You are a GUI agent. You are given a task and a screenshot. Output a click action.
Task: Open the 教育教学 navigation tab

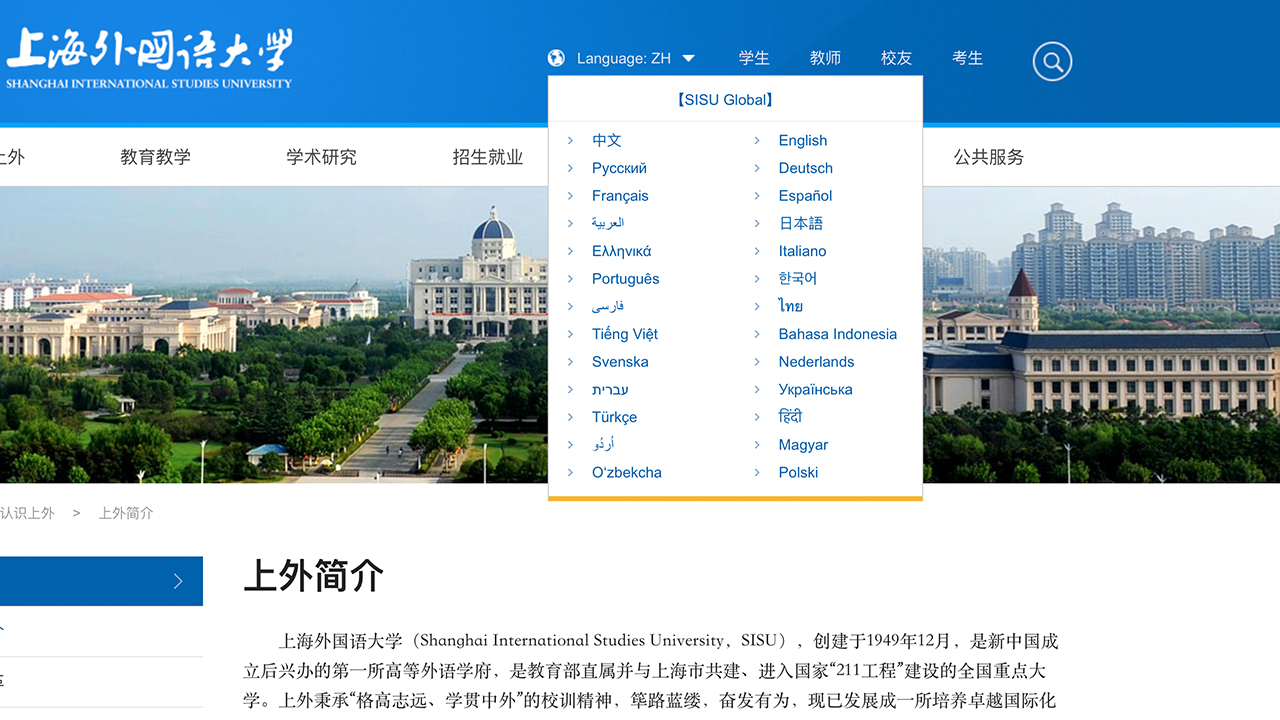tap(155, 157)
